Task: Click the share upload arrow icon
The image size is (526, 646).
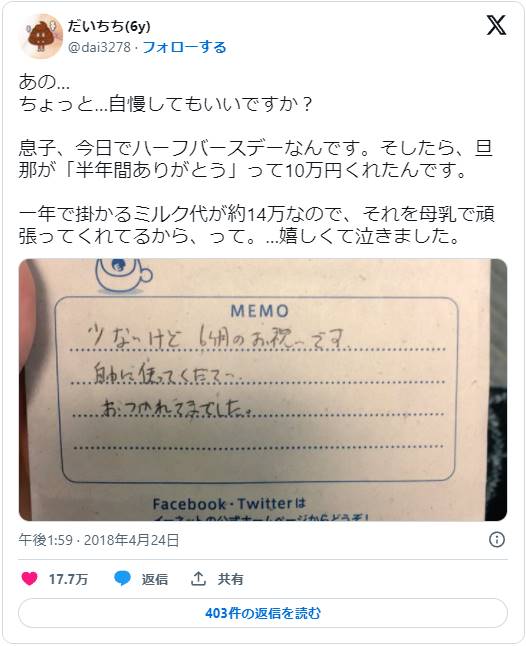Action: (198, 579)
